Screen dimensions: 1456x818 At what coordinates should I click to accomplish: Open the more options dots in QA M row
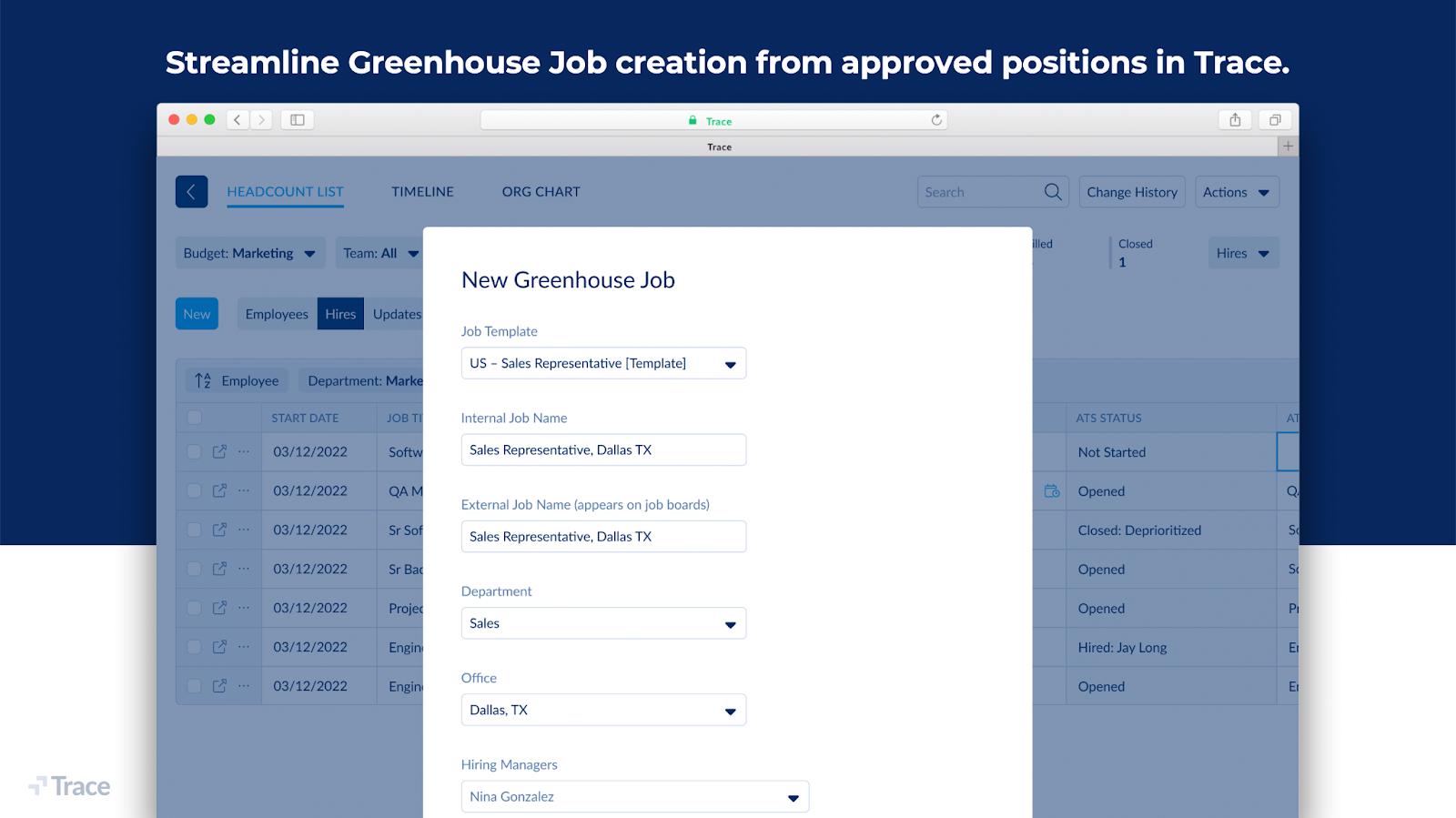[244, 490]
